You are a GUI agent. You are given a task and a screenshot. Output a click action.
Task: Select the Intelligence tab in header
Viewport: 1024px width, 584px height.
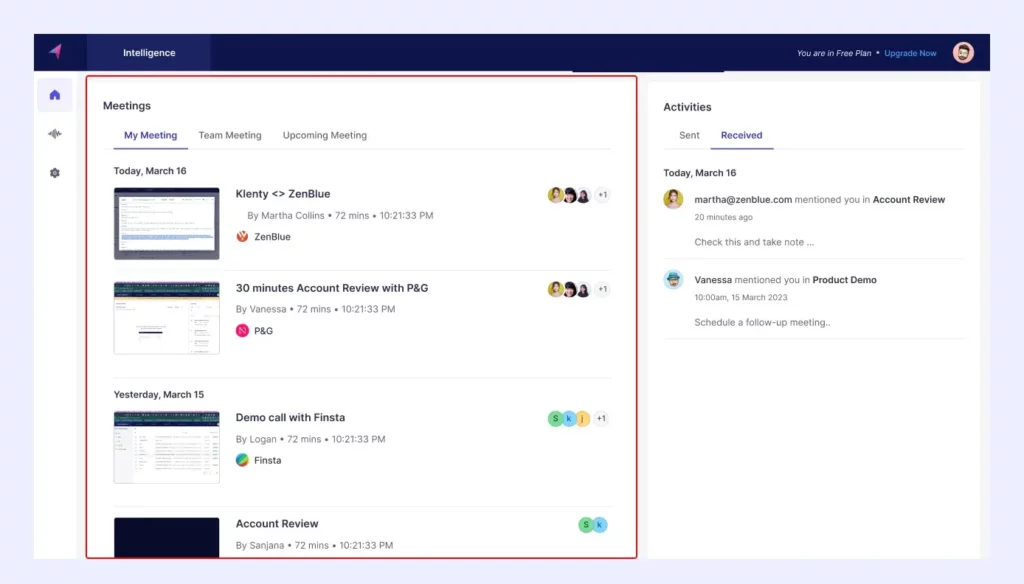click(x=149, y=52)
